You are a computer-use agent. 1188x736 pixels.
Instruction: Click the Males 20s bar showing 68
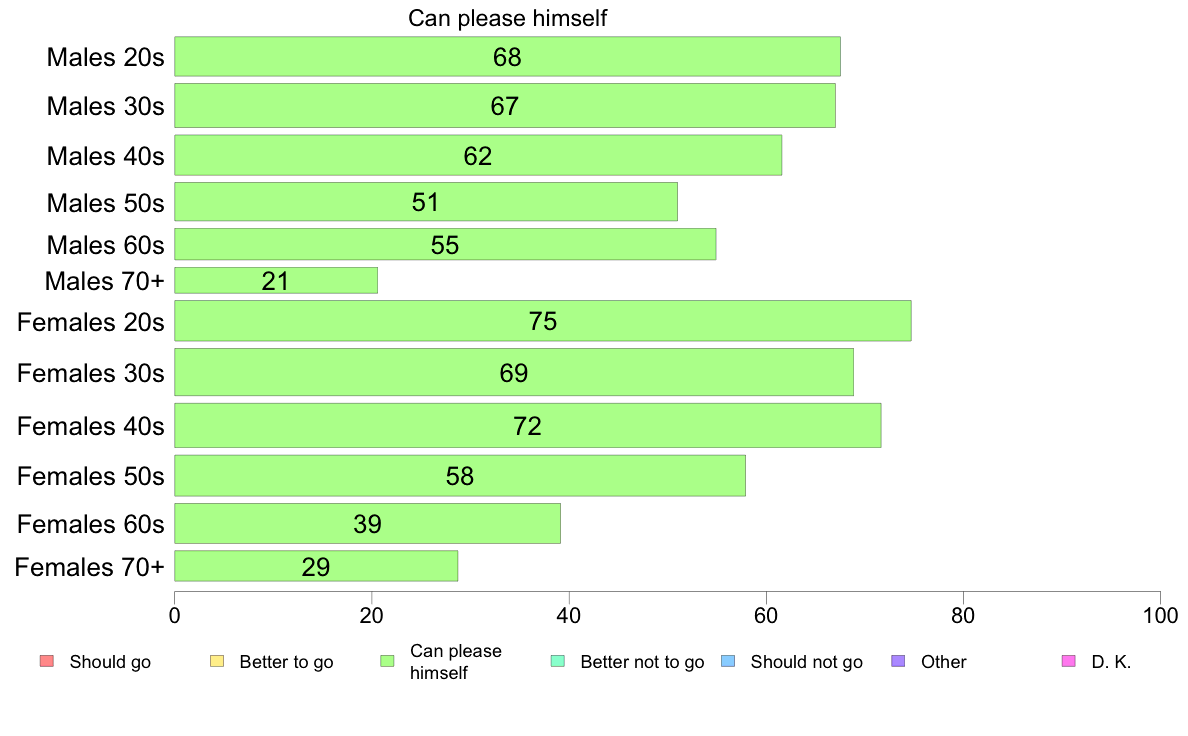pos(507,57)
